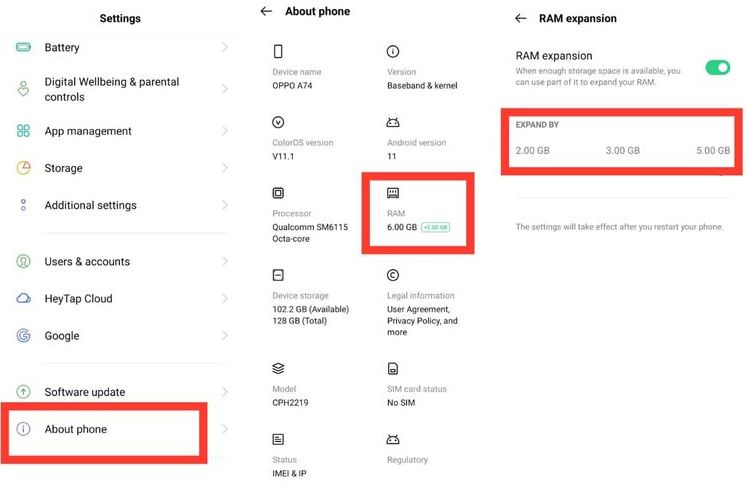745x488 pixels.
Task: Tap the HeyTap Cloud icon
Action: [24, 298]
